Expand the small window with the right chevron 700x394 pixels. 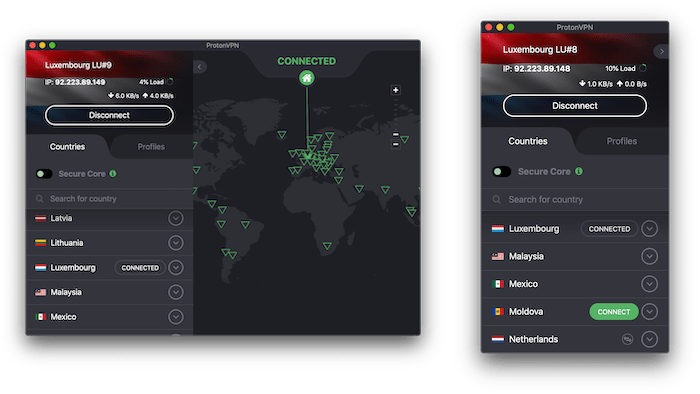662,52
